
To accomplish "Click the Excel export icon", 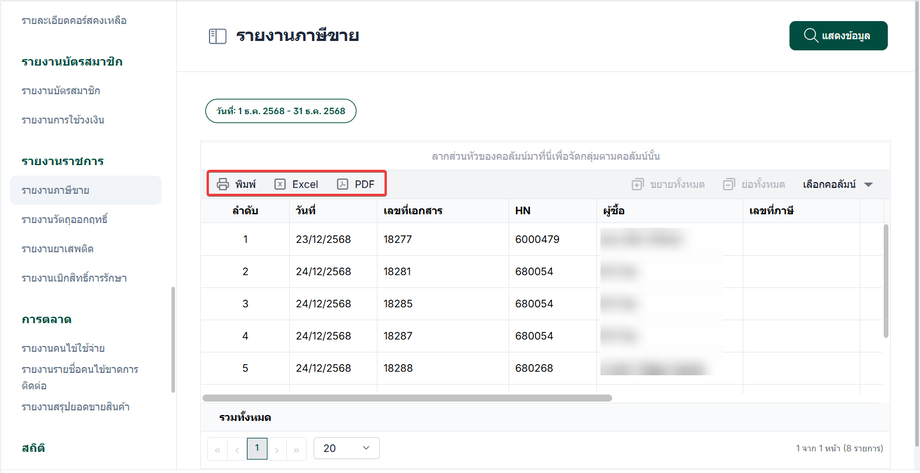I will pos(280,184).
